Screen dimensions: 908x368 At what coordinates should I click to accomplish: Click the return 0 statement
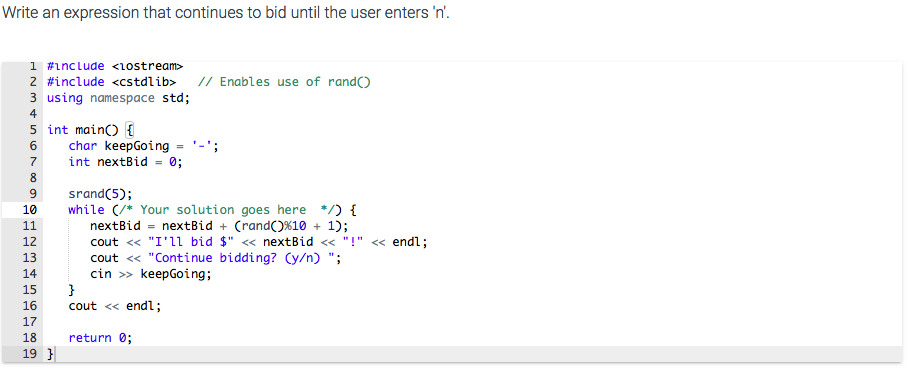coord(100,338)
